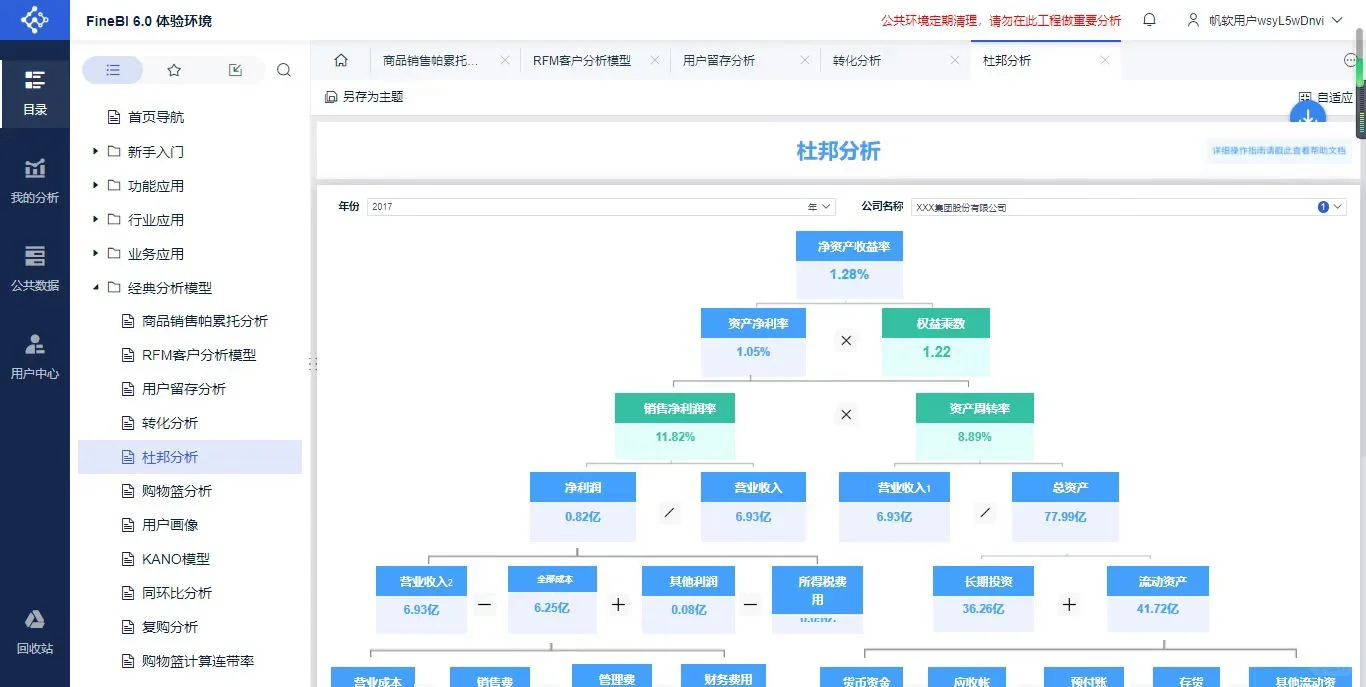Switch to the shared-with-me icon view
This screenshot has height=687, width=1366.
click(x=234, y=69)
